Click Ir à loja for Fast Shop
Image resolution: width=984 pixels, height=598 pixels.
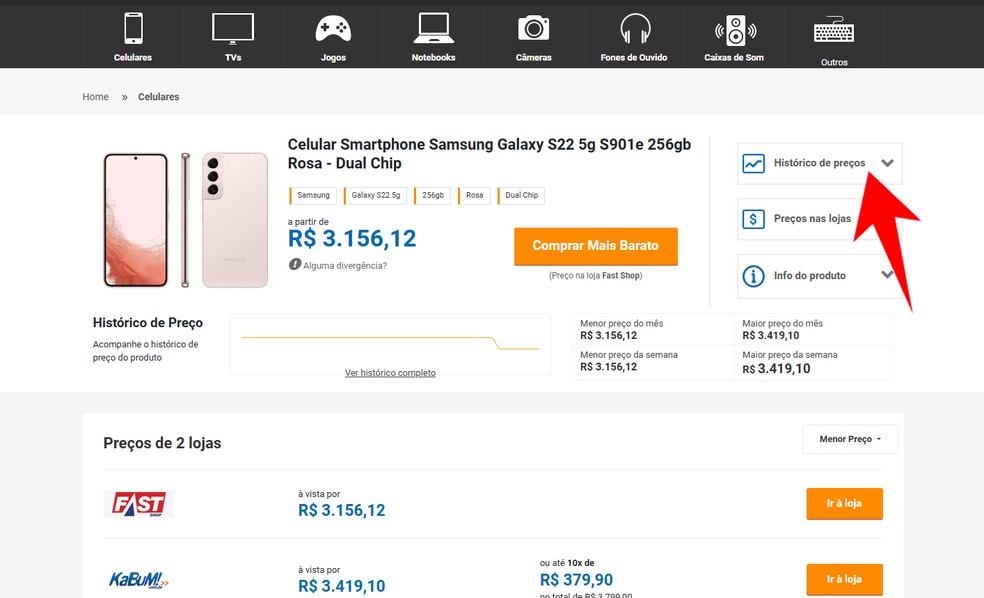pyautogui.click(x=844, y=504)
